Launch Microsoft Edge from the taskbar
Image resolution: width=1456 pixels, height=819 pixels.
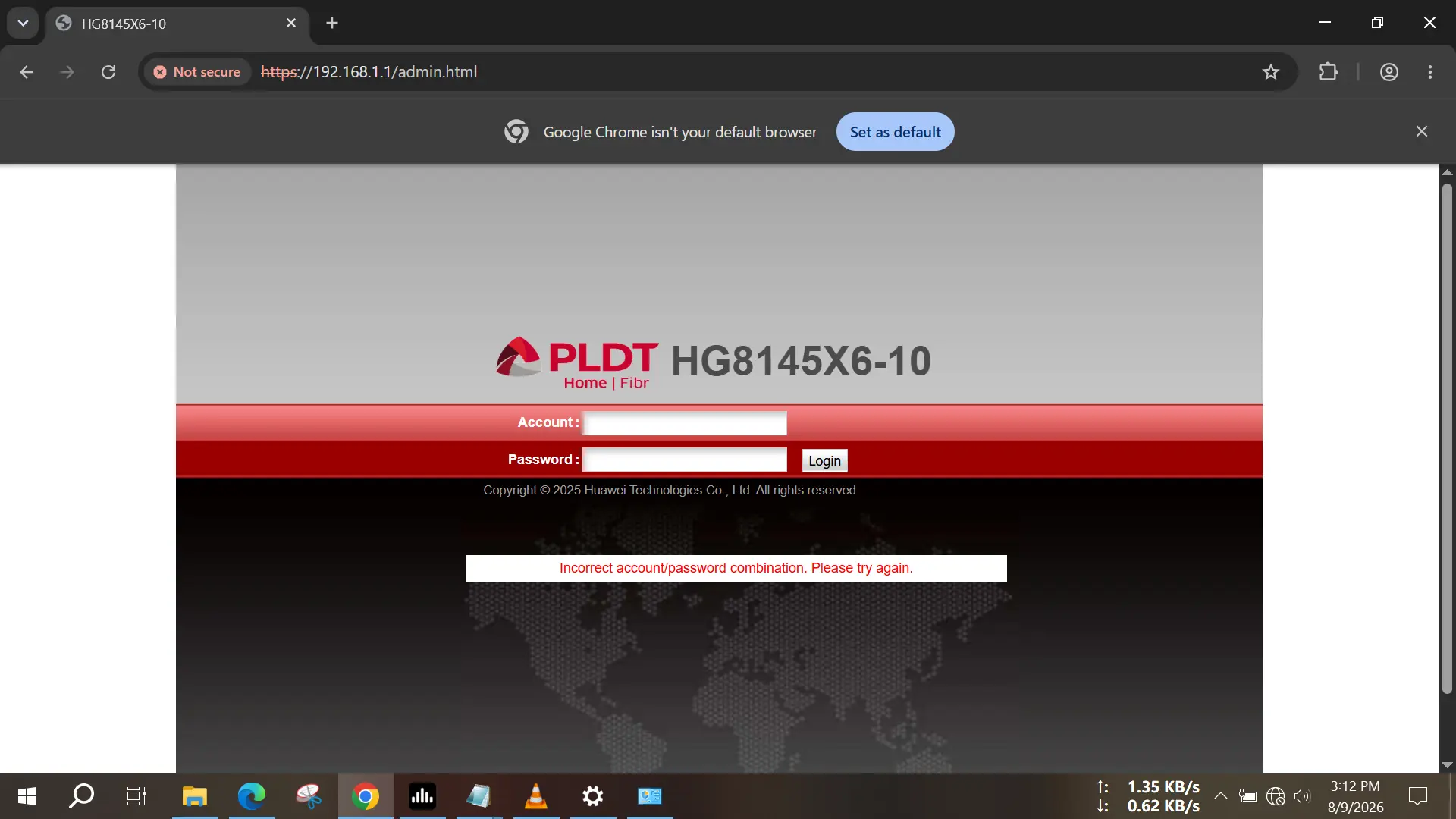[x=252, y=796]
